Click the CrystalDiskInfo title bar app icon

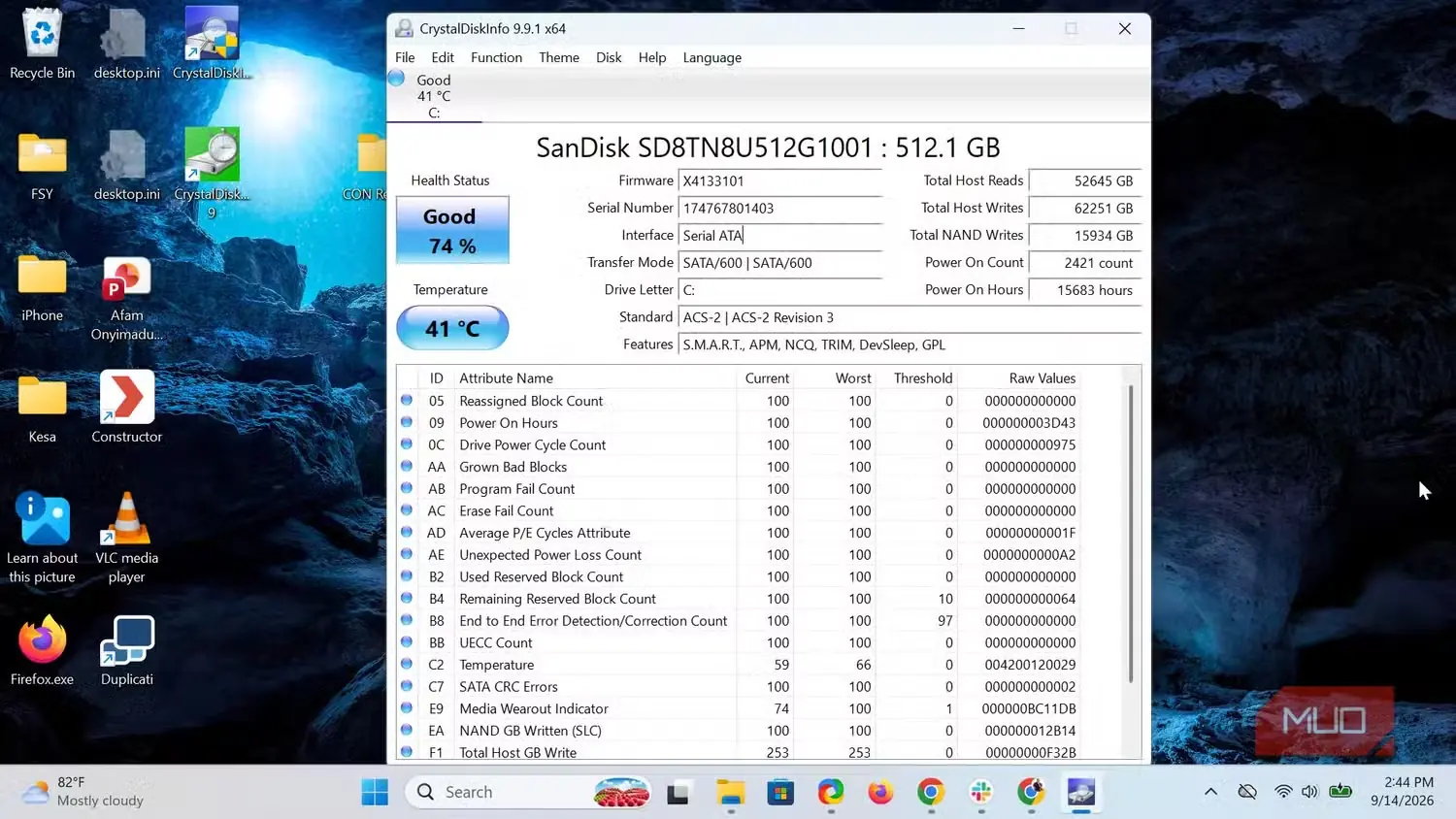pos(404,29)
